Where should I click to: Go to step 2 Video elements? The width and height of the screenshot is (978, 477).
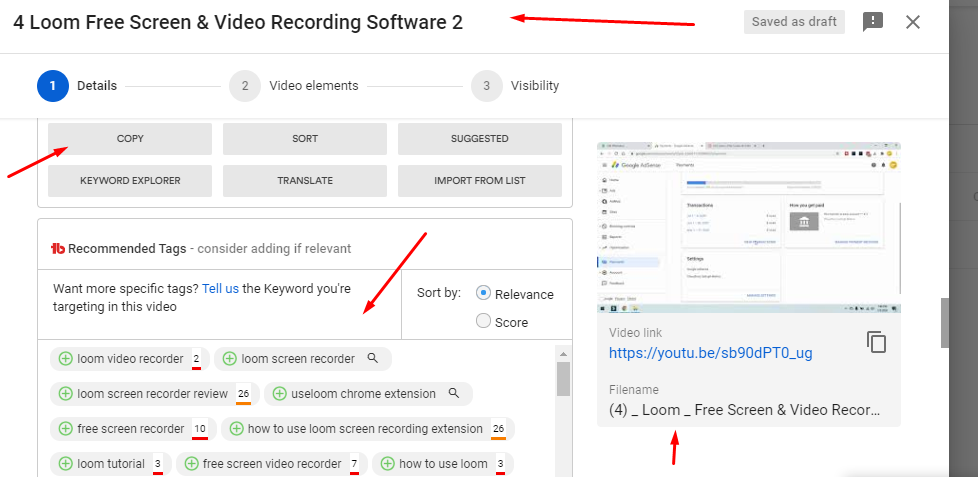[x=294, y=86]
